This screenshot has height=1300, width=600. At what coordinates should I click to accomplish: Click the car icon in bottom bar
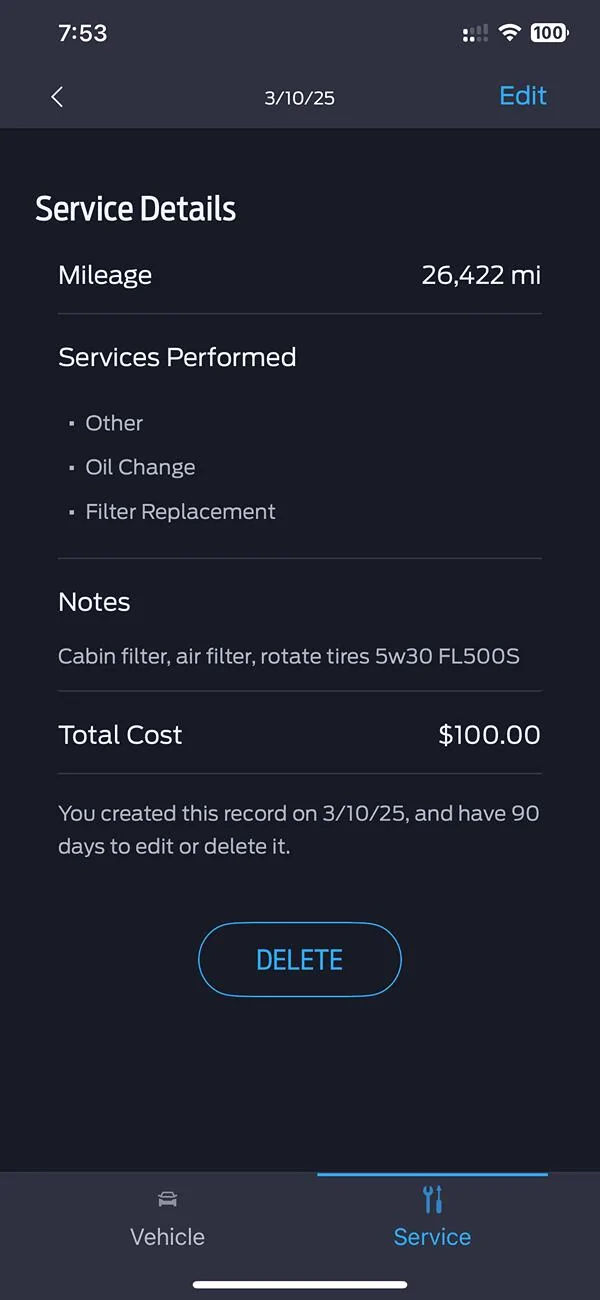167,1199
